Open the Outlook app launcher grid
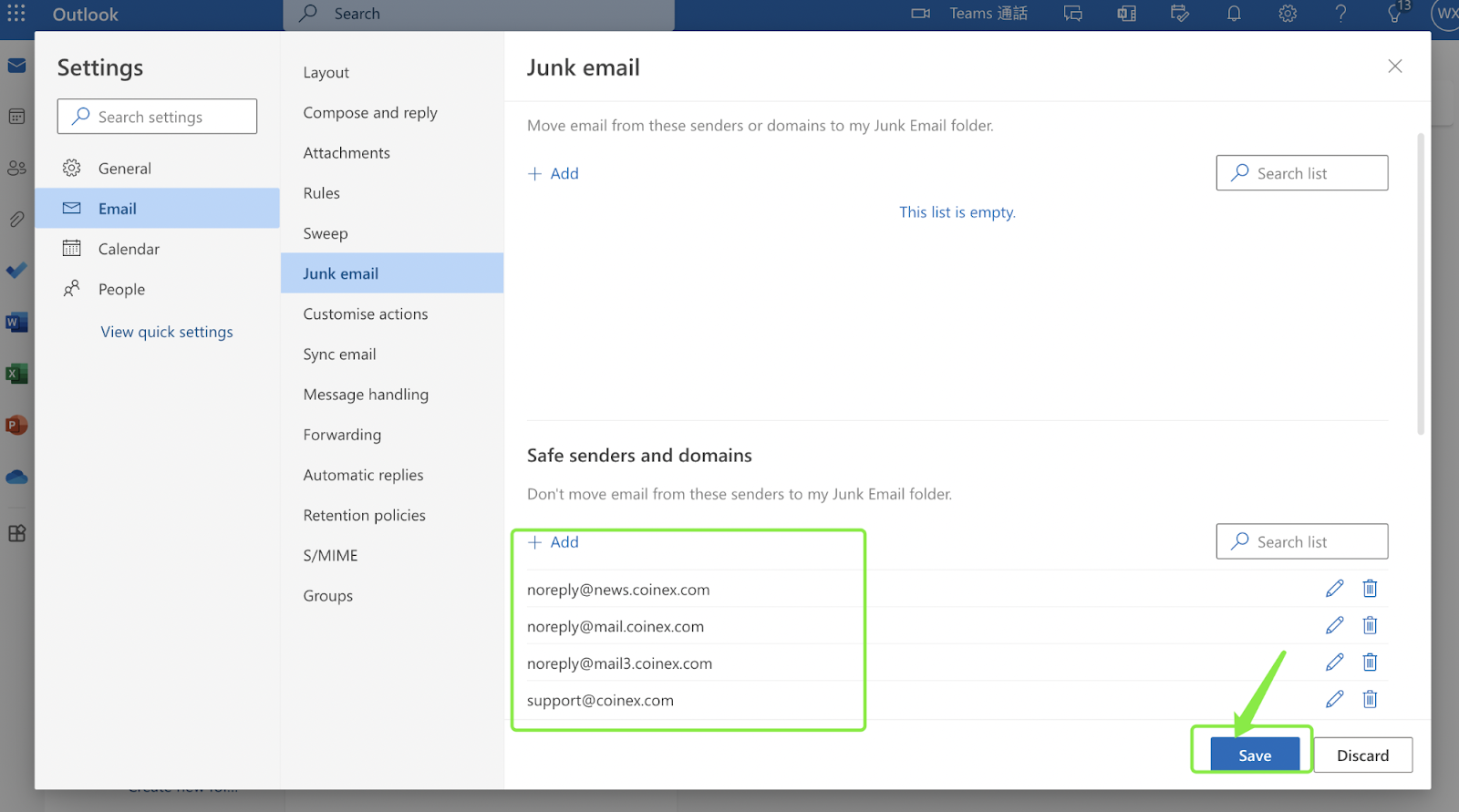 (16, 14)
